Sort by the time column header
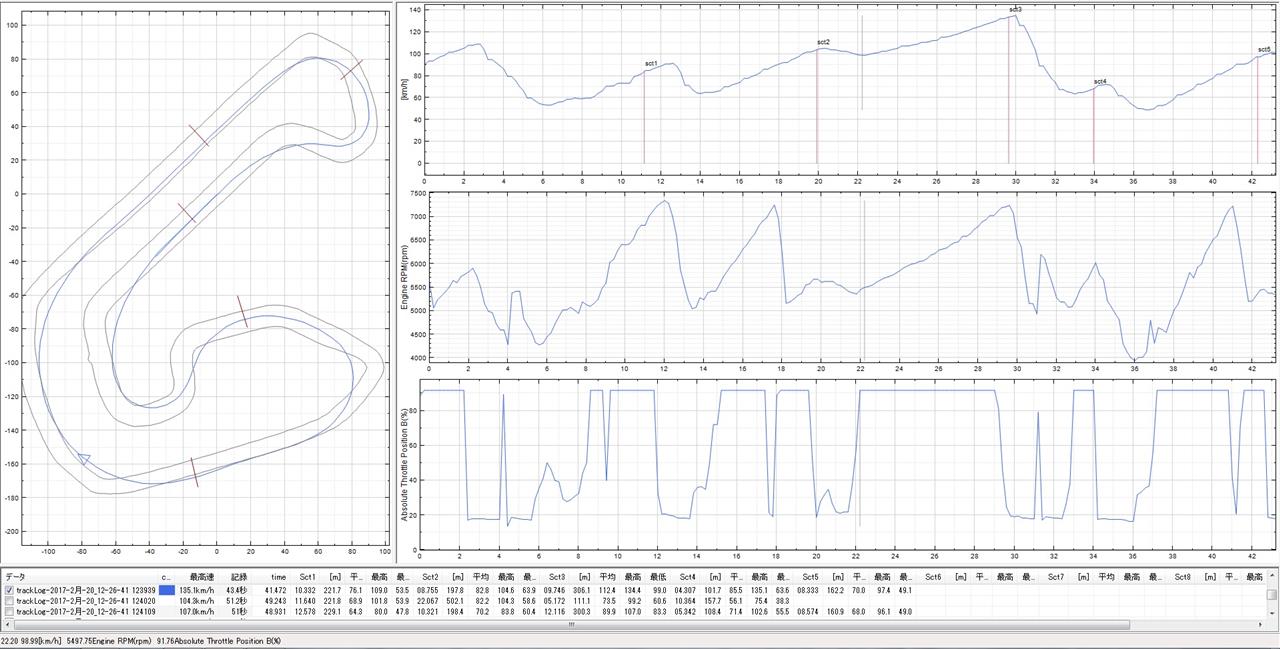The width and height of the screenshot is (1280, 649). 278,577
